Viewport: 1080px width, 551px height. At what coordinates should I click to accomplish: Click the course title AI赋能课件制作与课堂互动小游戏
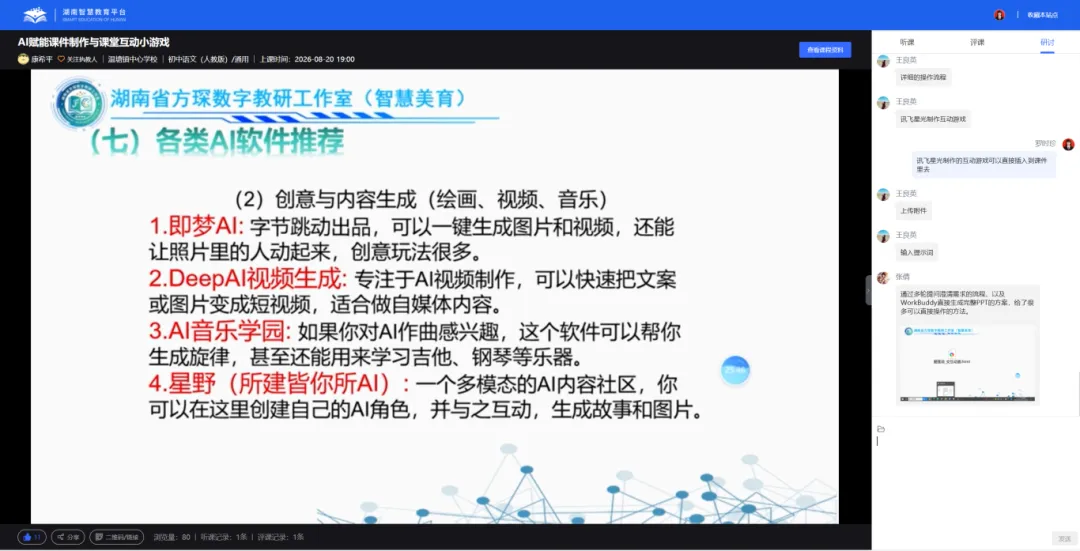(94, 43)
